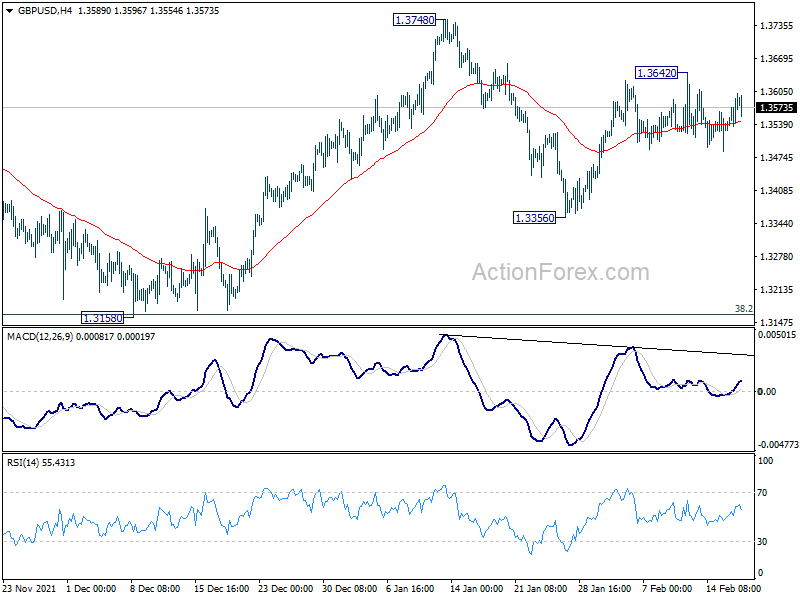Click the 1.32780 price axis value
This screenshot has height=600, width=800.
pyautogui.click(x=777, y=257)
